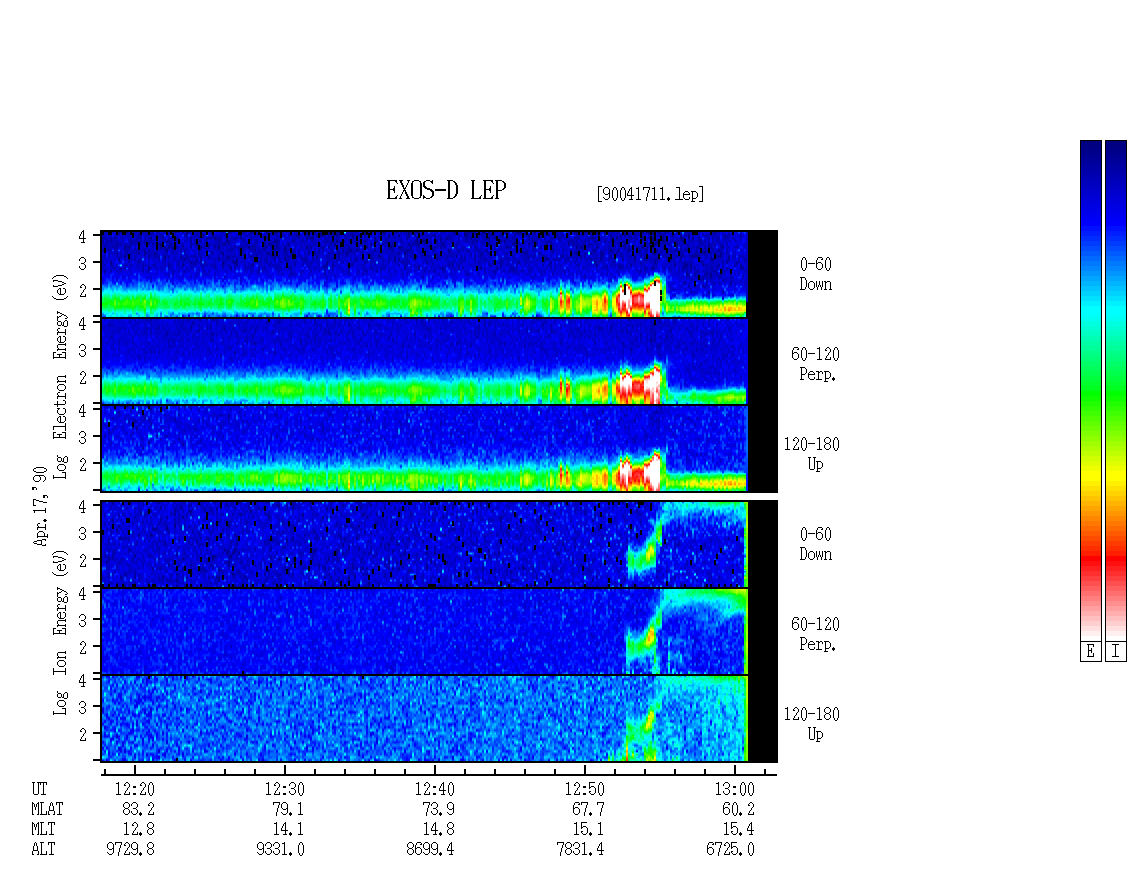Click the ALT value 8699.4

430,850
